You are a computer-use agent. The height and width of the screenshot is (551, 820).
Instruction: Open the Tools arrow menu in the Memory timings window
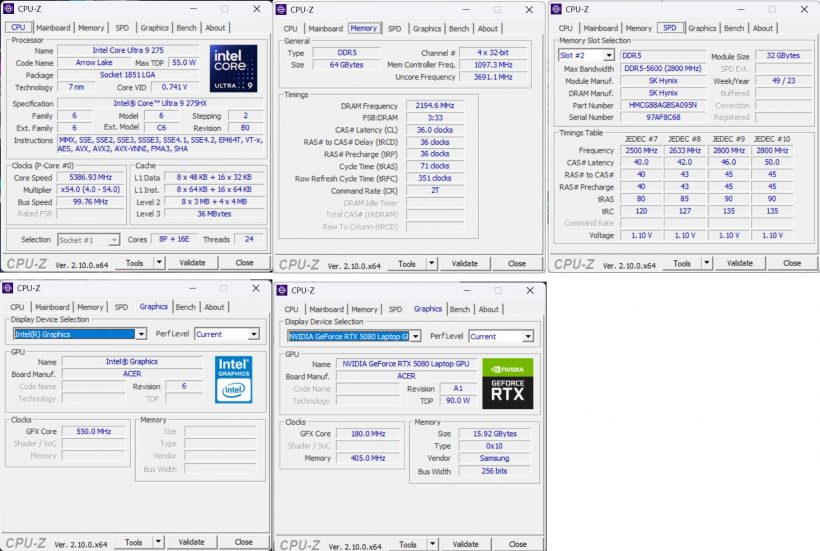(431, 263)
